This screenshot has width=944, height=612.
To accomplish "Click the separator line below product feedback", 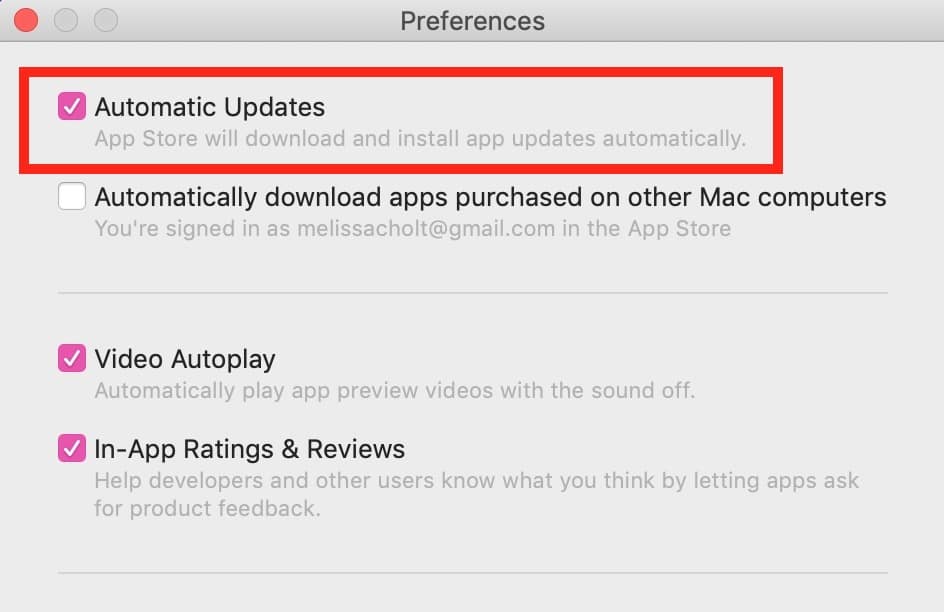I will (473, 573).
